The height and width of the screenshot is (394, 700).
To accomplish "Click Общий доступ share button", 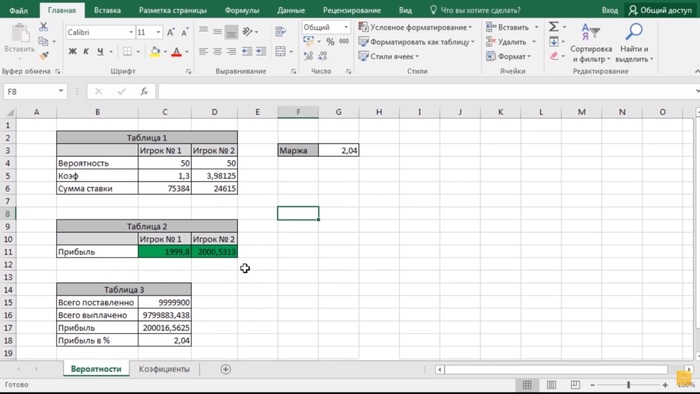I will [x=660, y=10].
